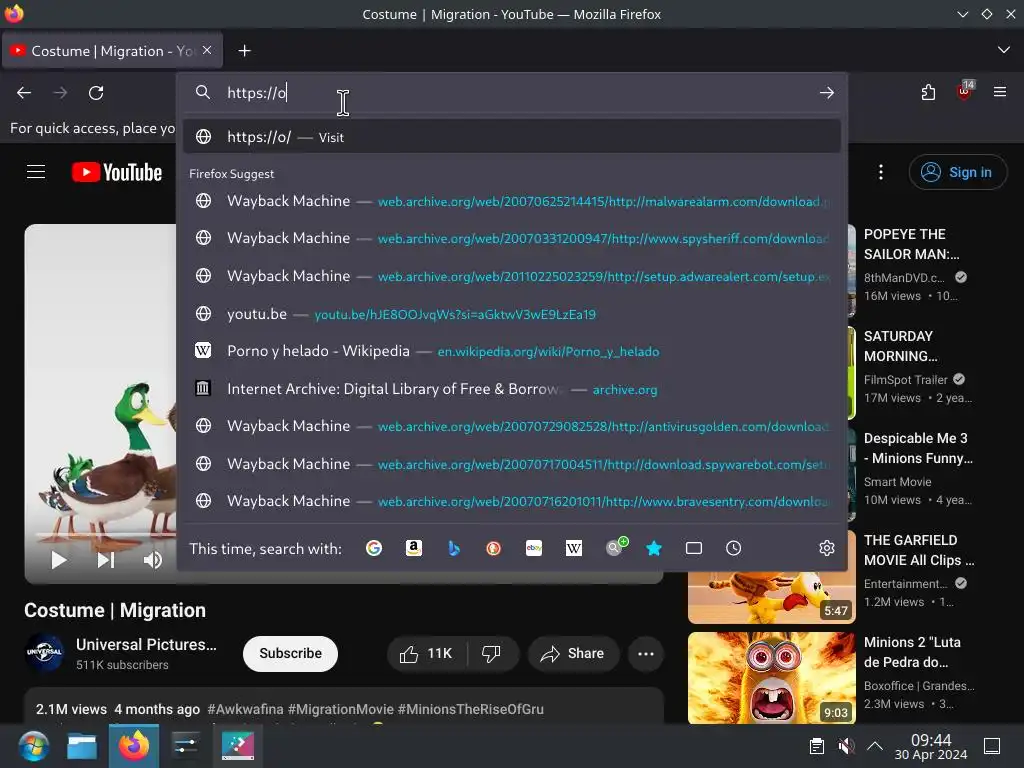The width and height of the screenshot is (1024, 768).
Task: Dislike the video
Action: (492, 653)
